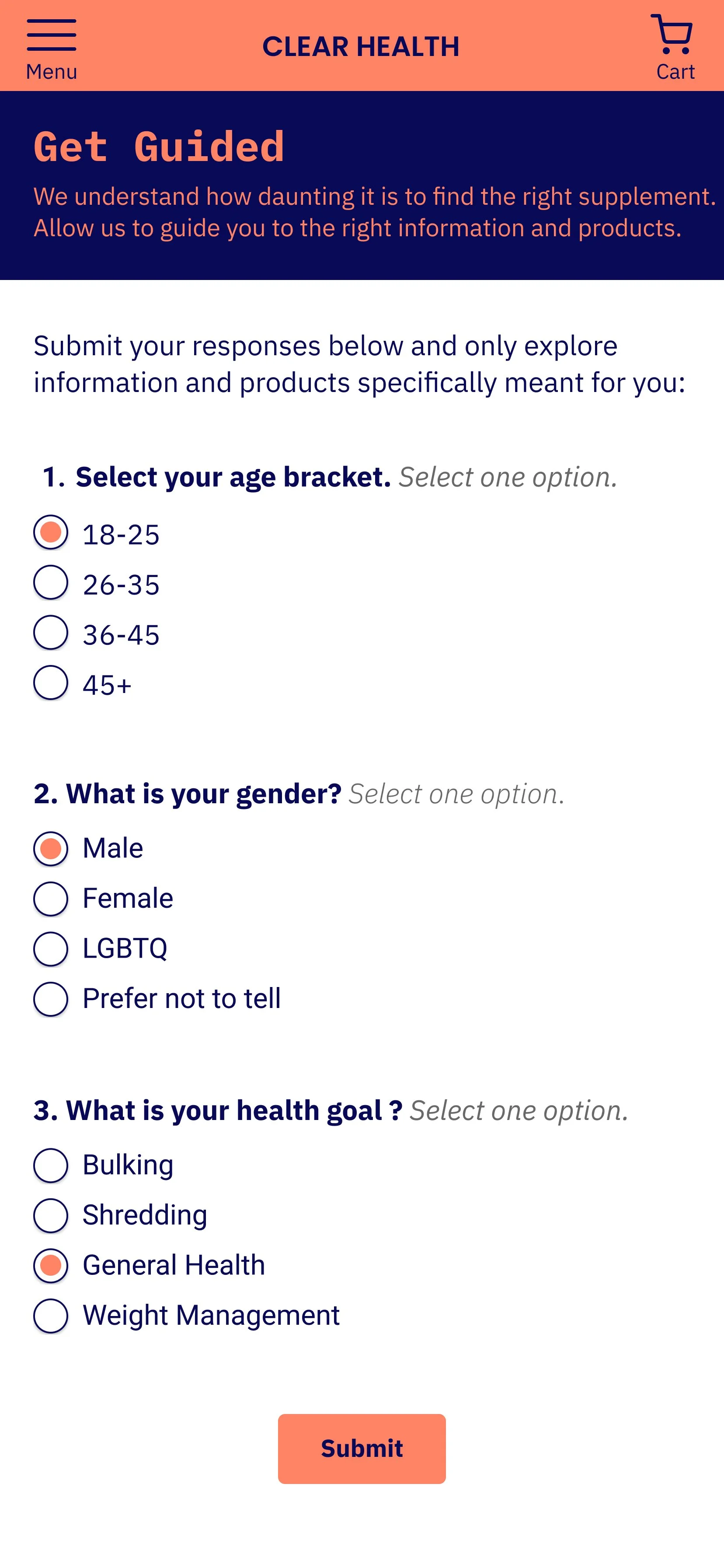The height and width of the screenshot is (1568, 724).
Task: Open the shopping Cart icon
Action: (672, 34)
